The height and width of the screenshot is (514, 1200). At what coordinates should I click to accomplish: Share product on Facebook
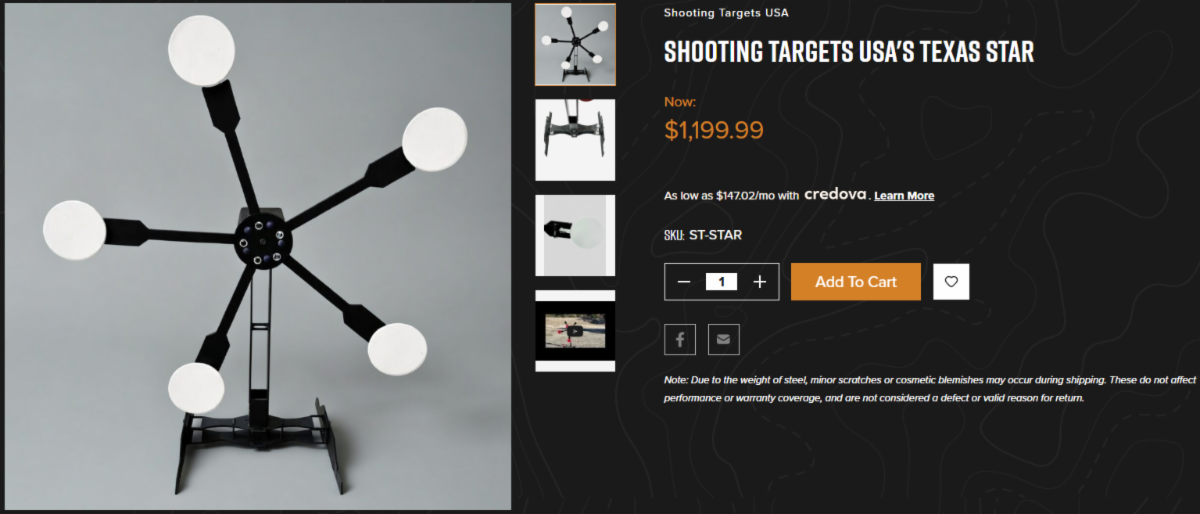(679, 339)
